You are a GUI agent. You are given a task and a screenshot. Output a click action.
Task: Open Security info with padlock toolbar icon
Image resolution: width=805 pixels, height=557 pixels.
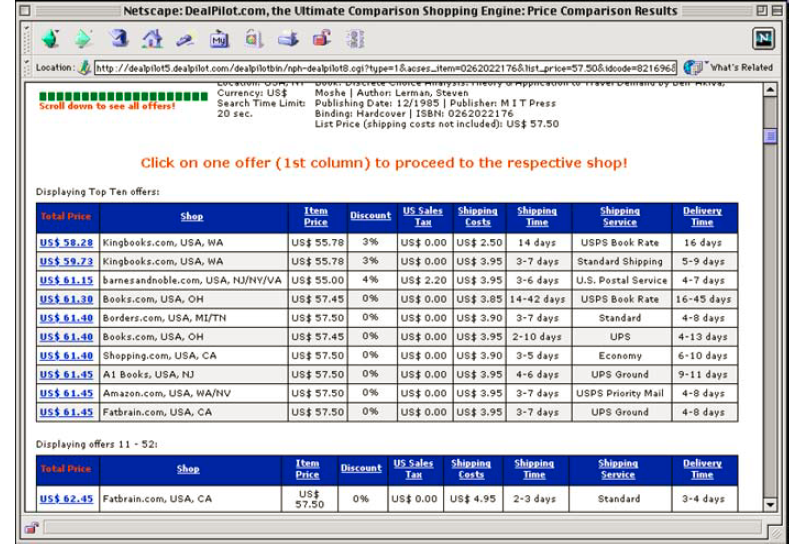[x=322, y=39]
